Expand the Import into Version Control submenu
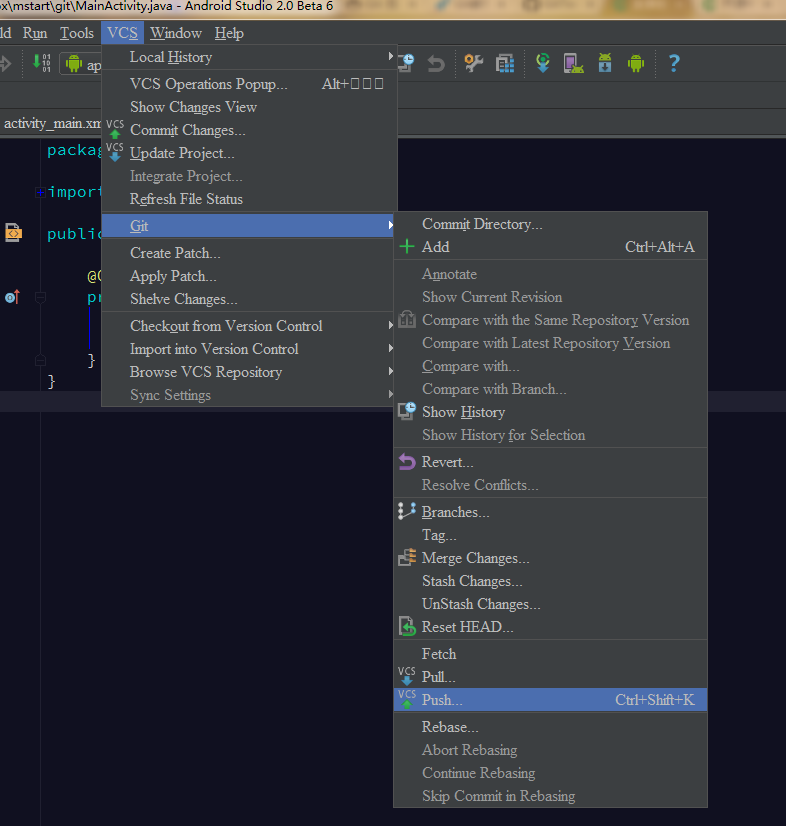The height and width of the screenshot is (826, 786). (x=249, y=349)
